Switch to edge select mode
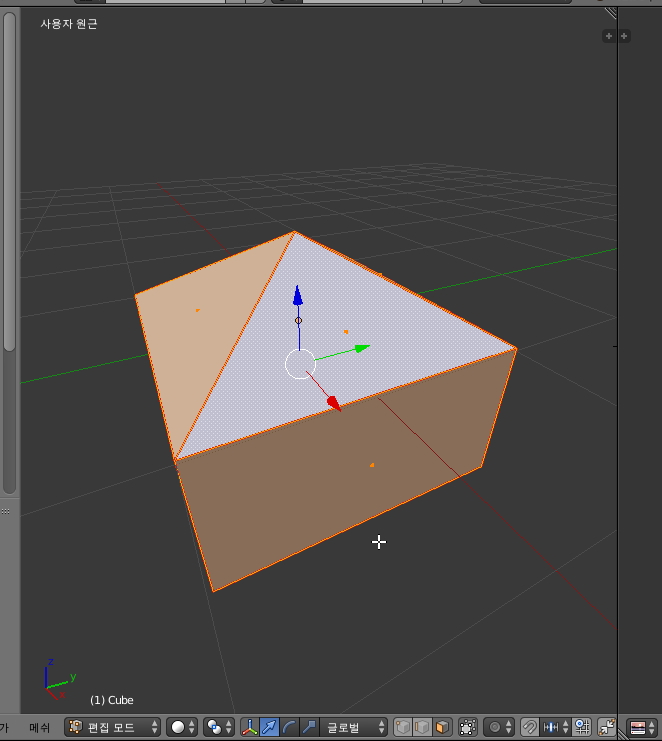Image resolution: width=662 pixels, height=741 pixels. pos(422,727)
